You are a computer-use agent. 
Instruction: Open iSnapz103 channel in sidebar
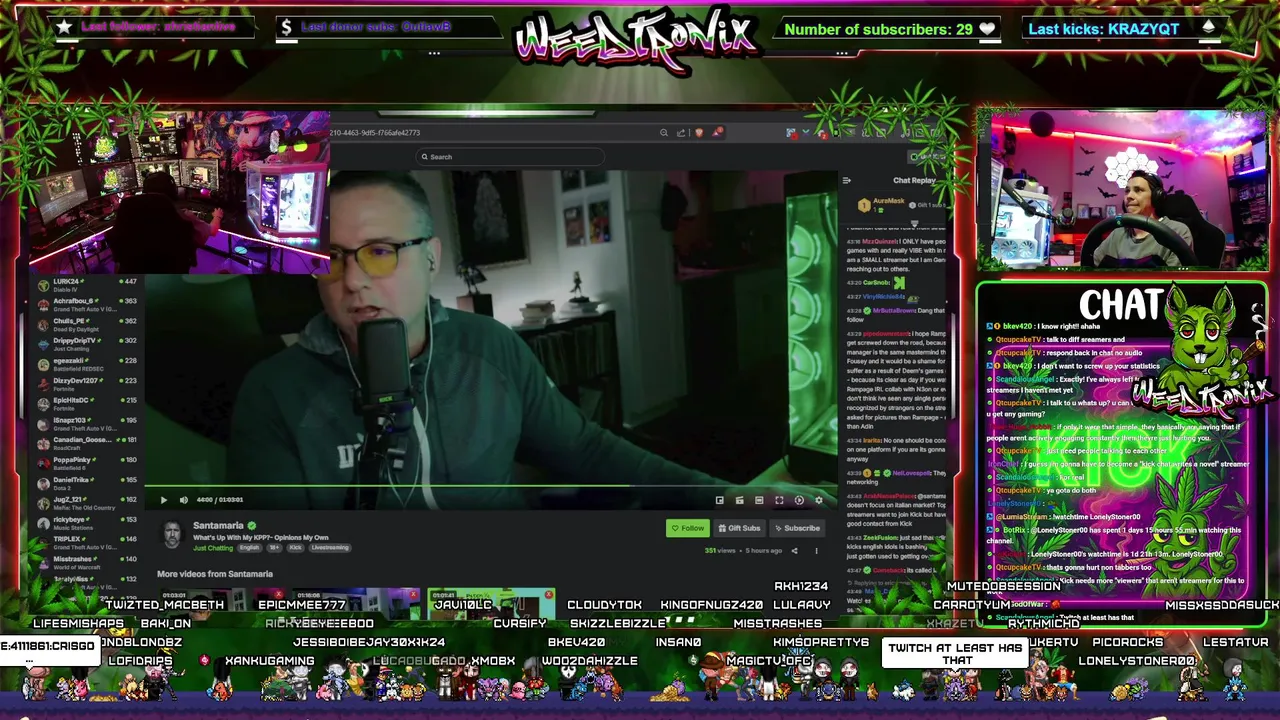[86, 424]
